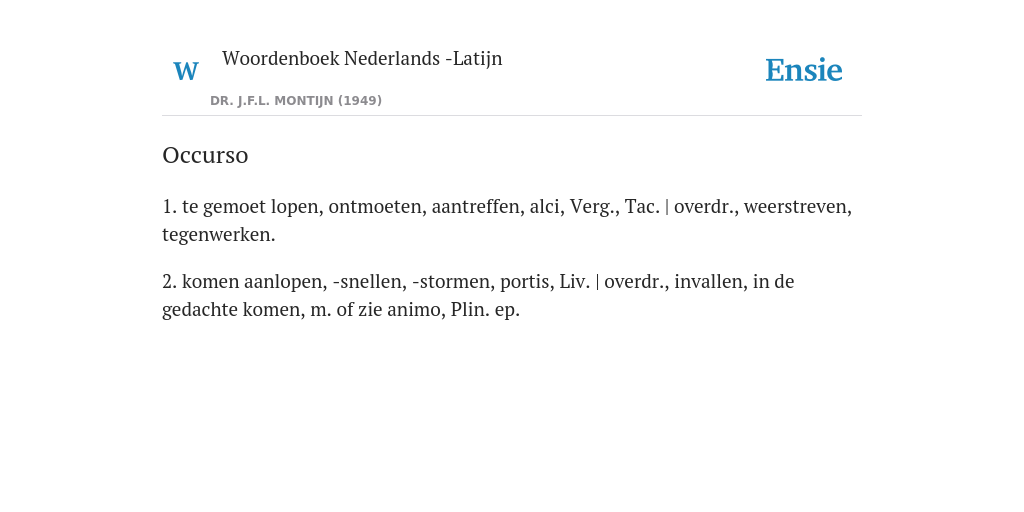The image size is (1024, 512).
Task: Click the second definition paragraph
Action: [478, 295]
